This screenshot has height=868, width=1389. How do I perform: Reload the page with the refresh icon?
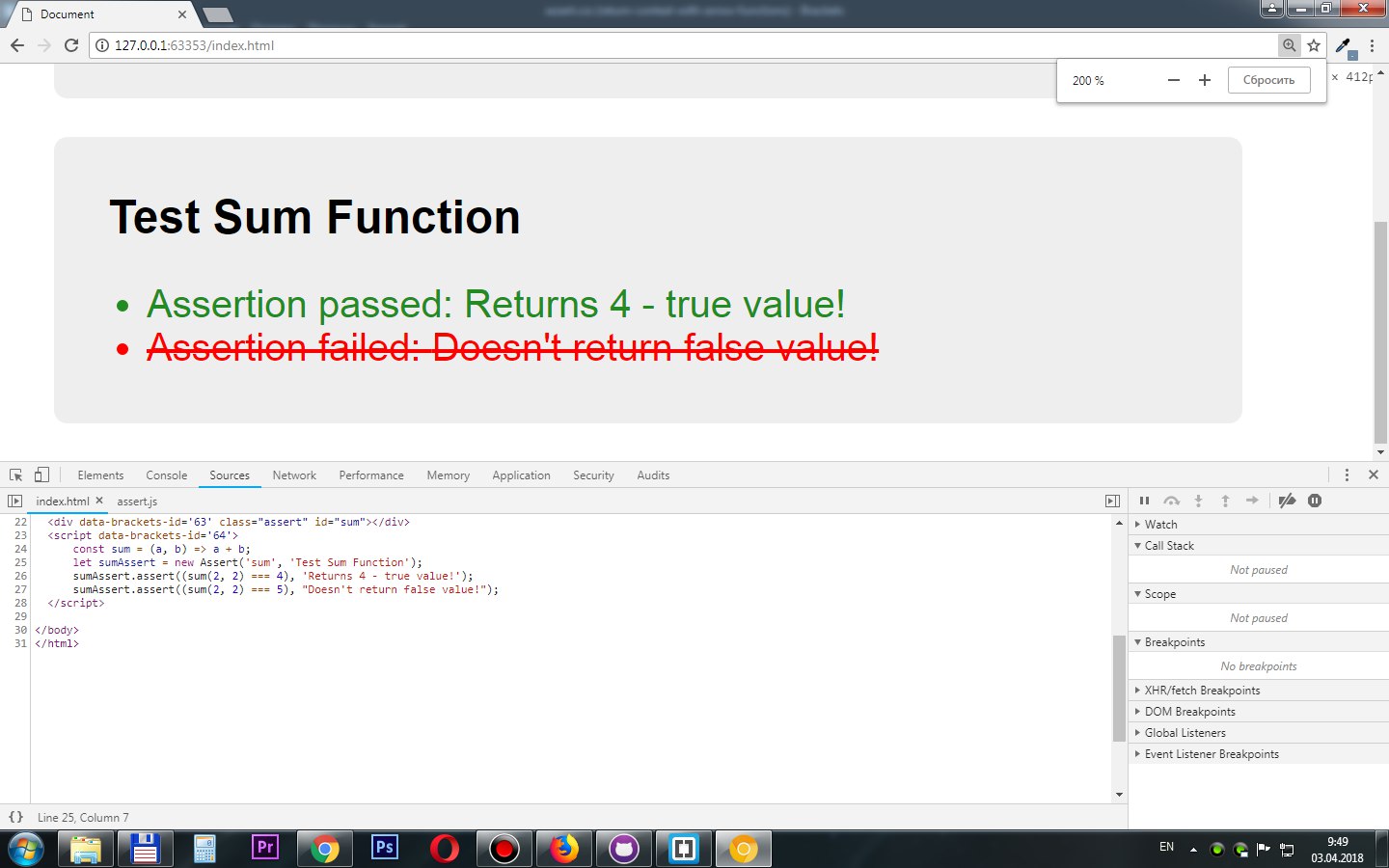70,45
